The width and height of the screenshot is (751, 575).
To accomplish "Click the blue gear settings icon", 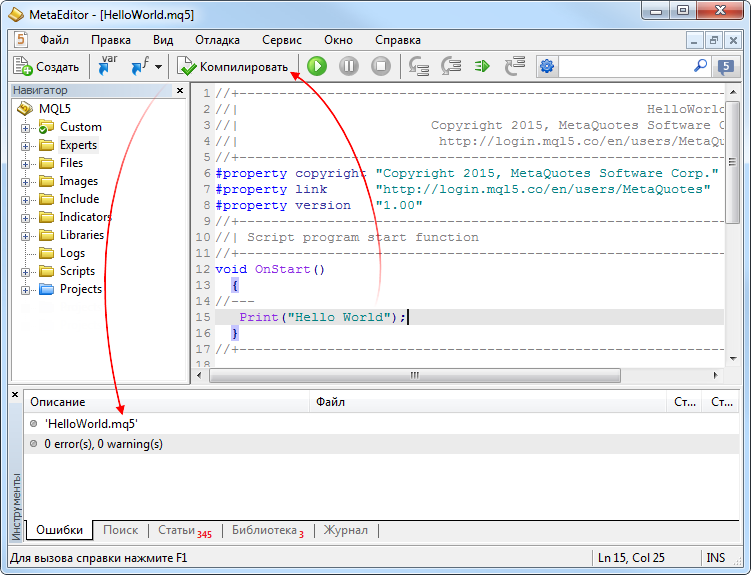I will 547,66.
